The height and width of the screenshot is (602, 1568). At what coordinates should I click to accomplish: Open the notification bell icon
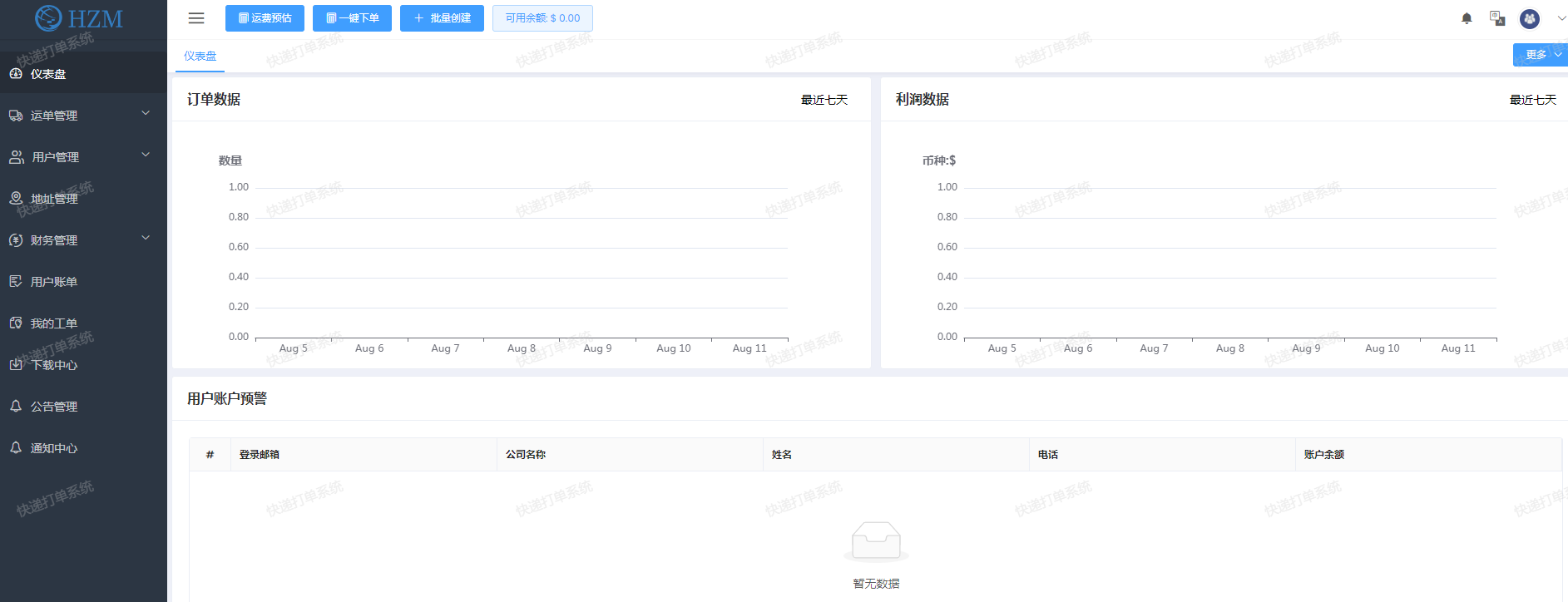(1467, 18)
